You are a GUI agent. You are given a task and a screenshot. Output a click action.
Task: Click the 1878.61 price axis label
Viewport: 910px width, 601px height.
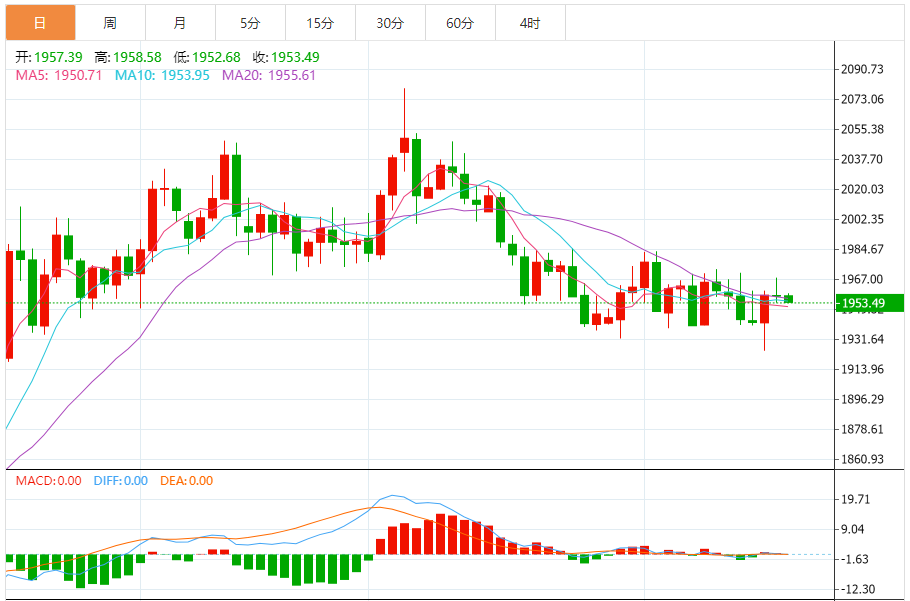862,429
